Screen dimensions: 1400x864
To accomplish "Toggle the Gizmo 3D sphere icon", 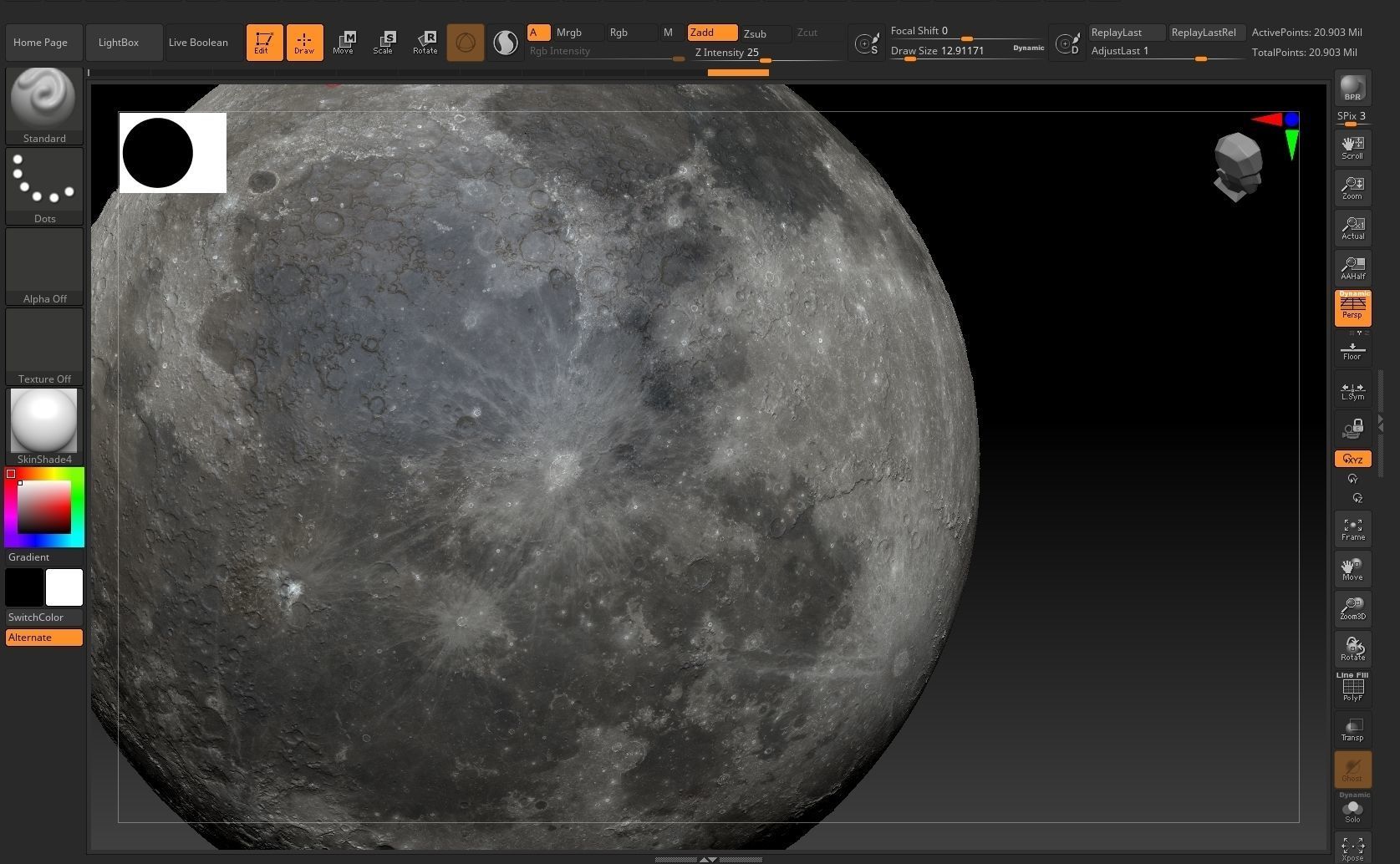I will pos(466,43).
